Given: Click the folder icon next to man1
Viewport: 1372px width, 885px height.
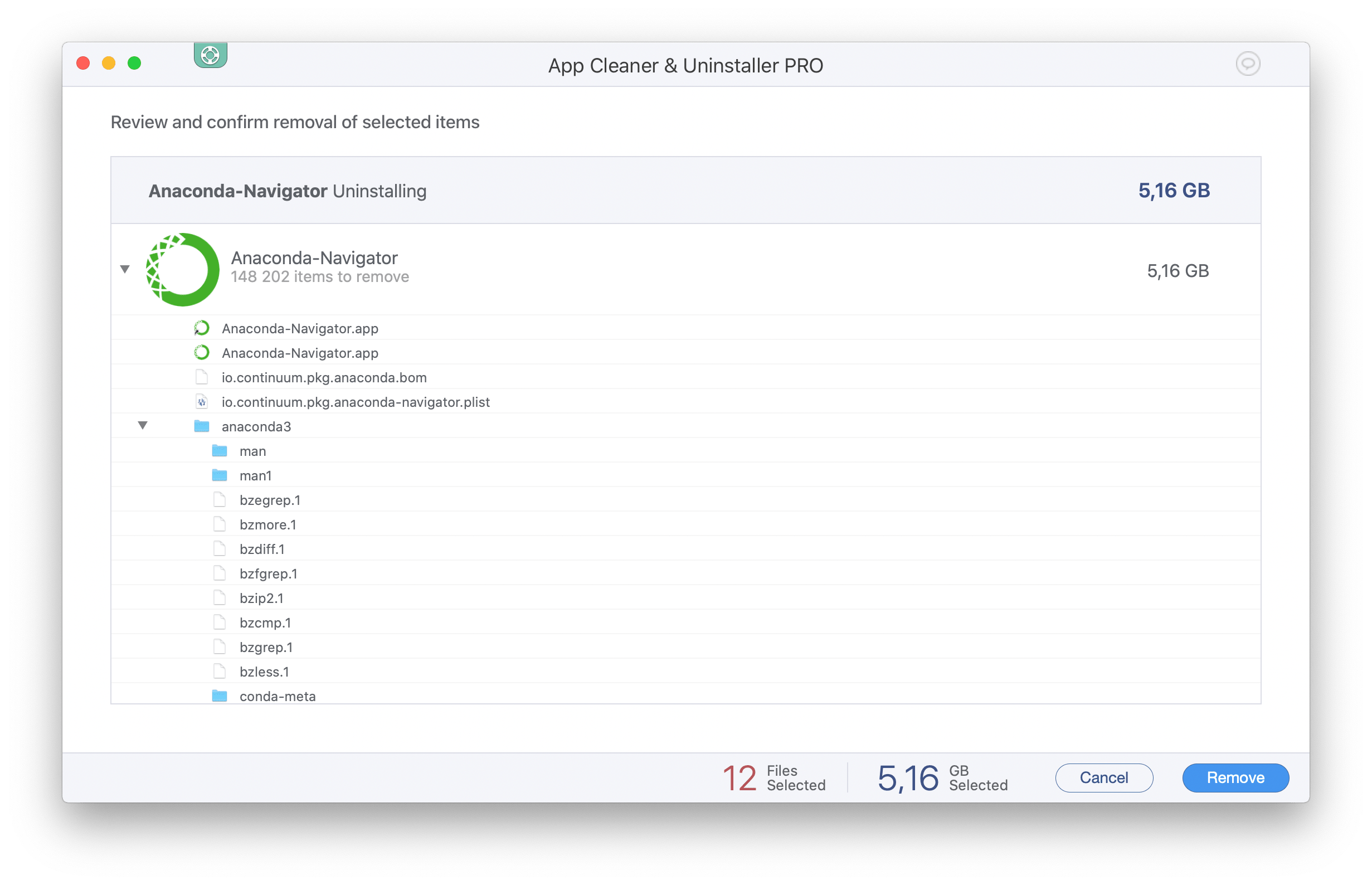Looking at the screenshot, I should click(220, 475).
